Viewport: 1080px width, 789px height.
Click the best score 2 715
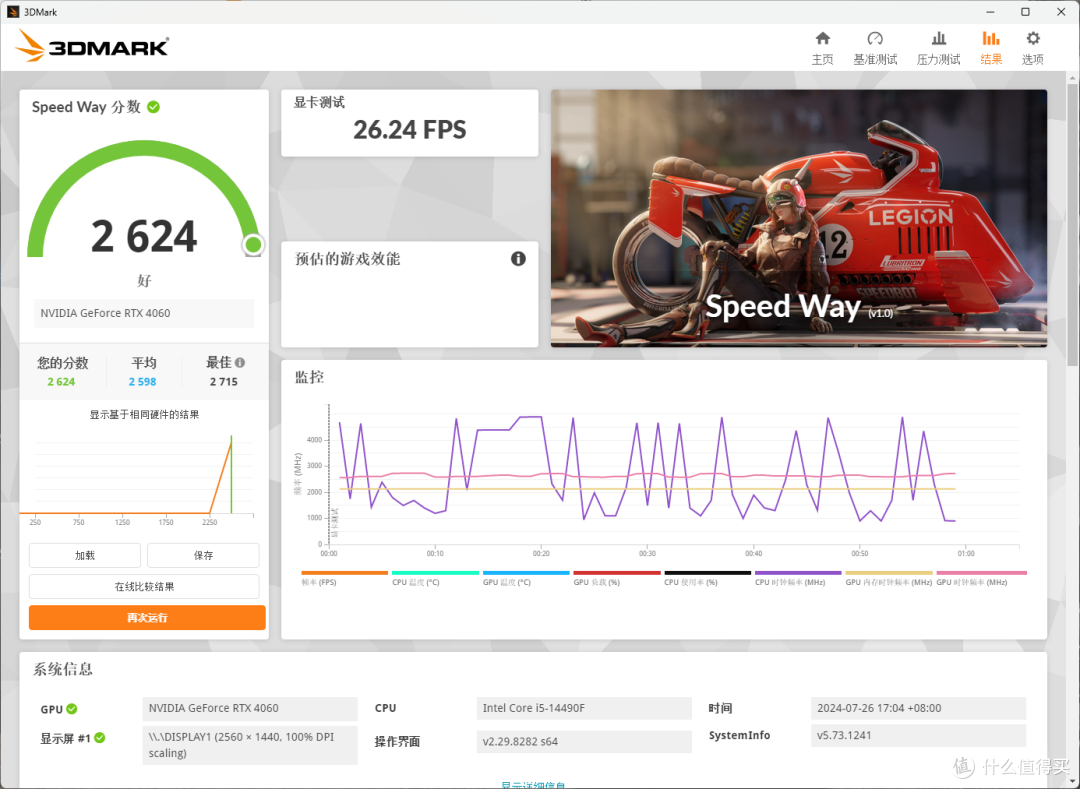224,381
